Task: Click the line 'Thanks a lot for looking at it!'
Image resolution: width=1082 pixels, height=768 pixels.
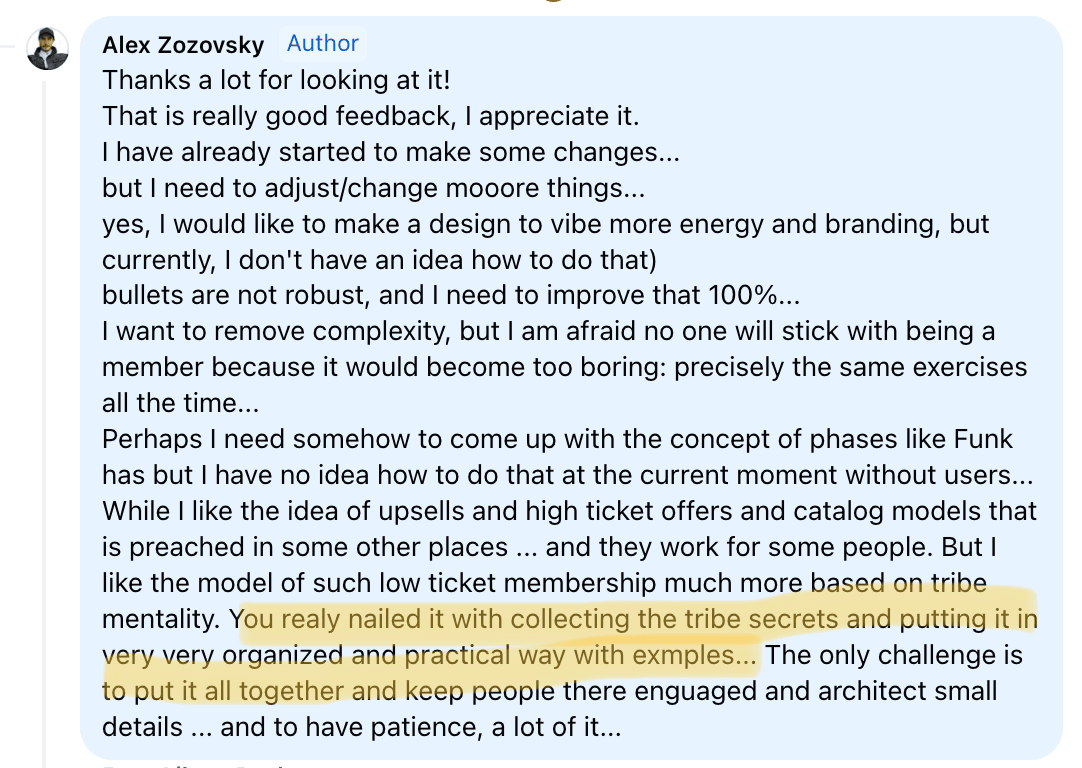Action: click(276, 80)
